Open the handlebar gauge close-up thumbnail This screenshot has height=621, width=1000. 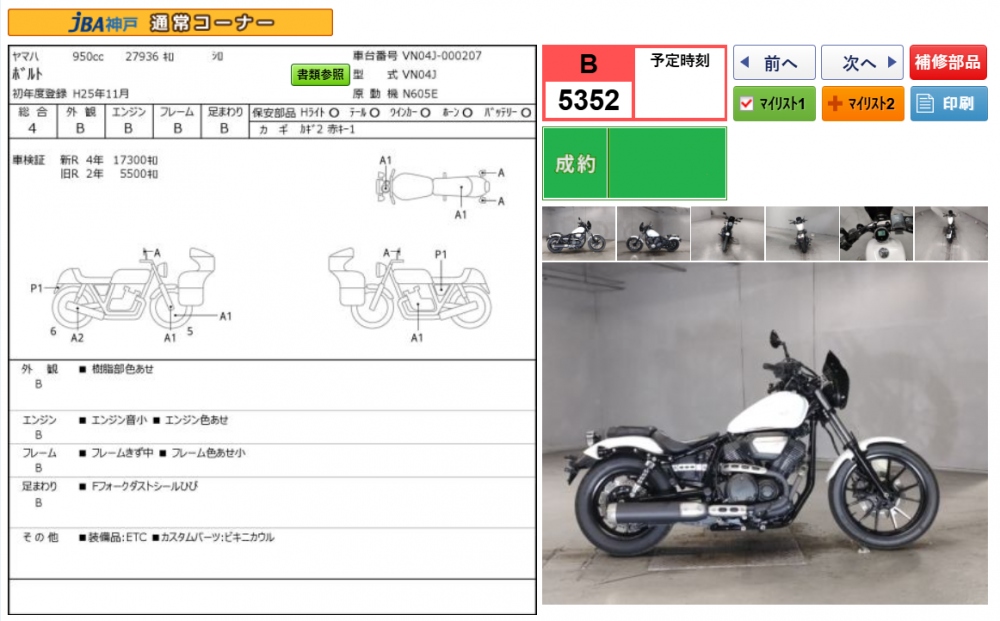876,233
